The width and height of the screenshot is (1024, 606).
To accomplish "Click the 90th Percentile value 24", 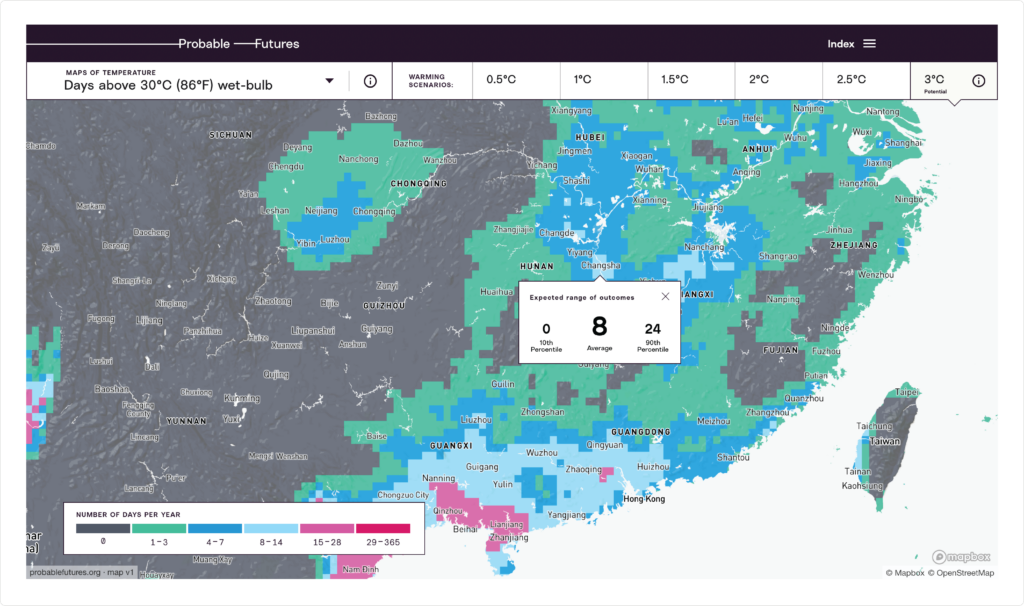I will (x=652, y=329).
